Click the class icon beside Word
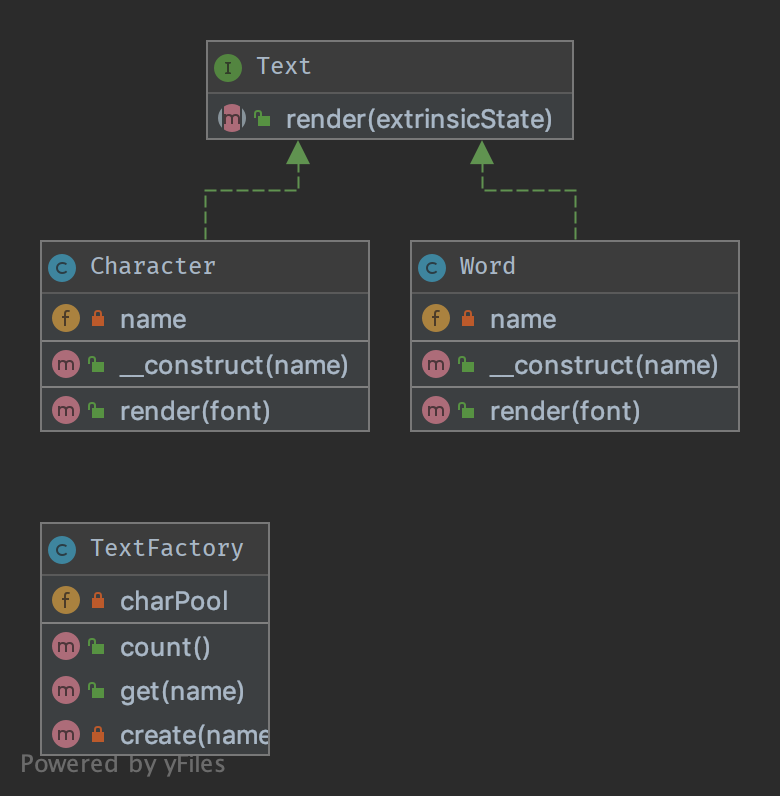This screenshot has height=796, width=780. (x=432, y=268)
